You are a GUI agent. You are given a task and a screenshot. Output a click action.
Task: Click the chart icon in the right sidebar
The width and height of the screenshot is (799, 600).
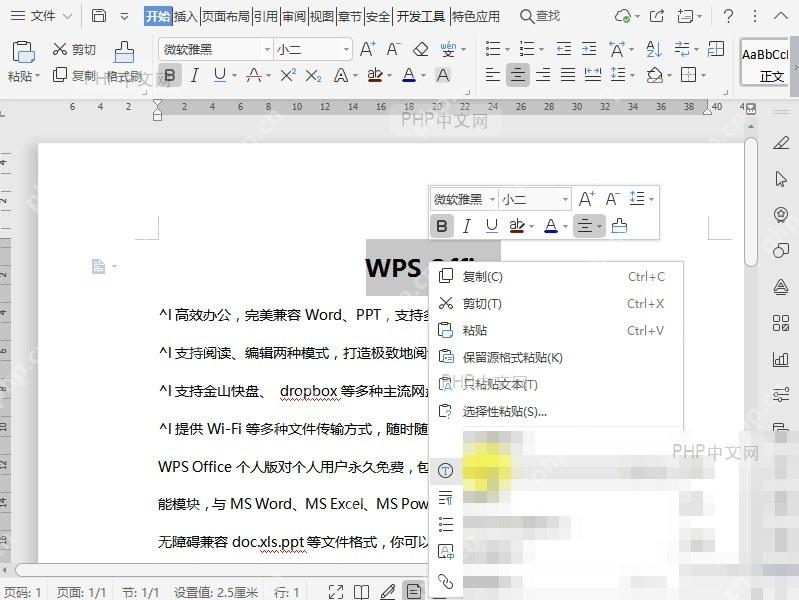[x=781, y=359]
